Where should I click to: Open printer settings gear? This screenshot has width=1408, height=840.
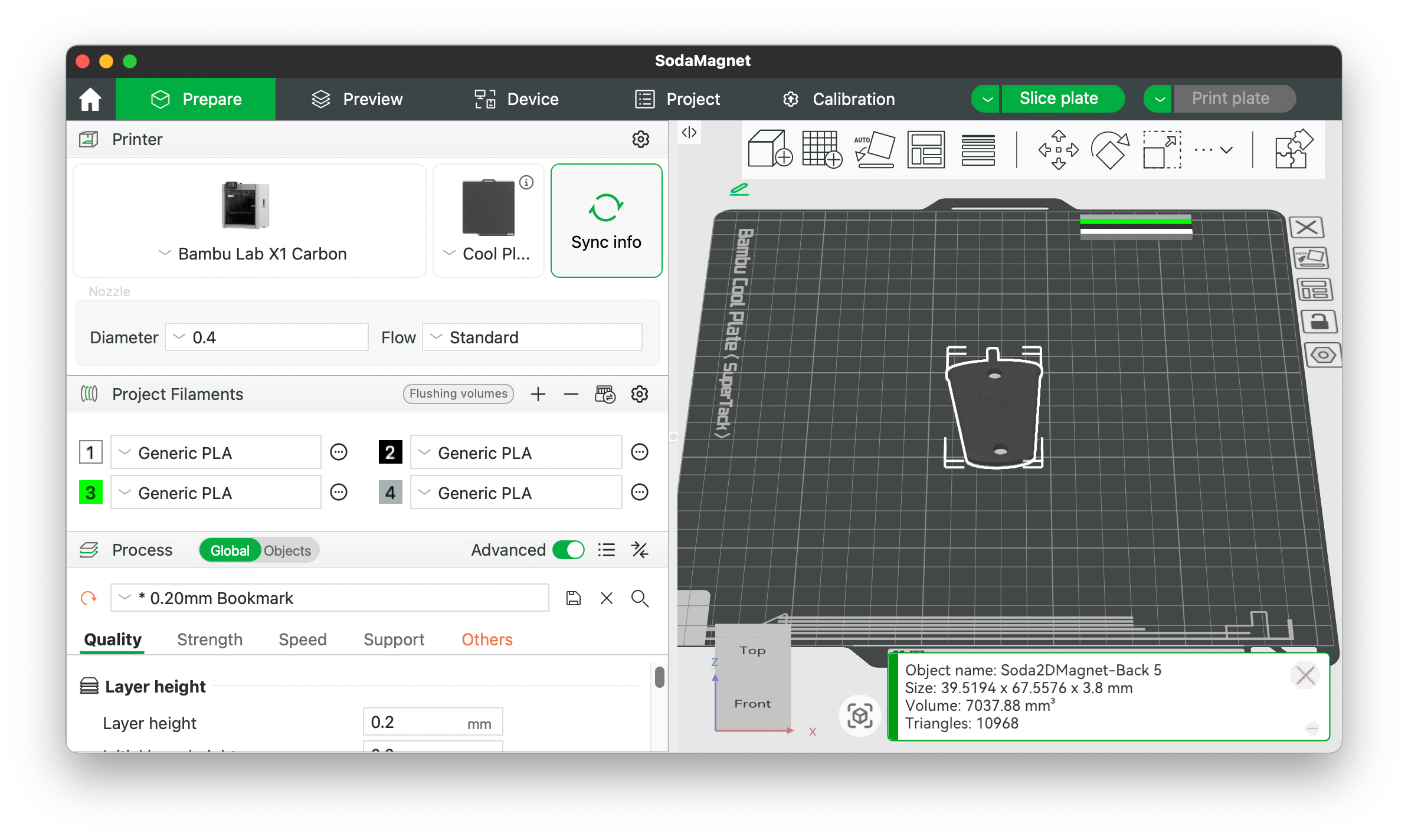tap(640, 139)
